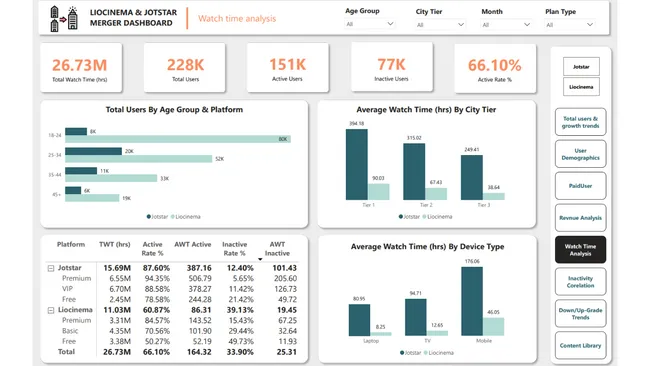Click the merger buildings logo icon
Viewport: 650px width, 366px height.
(x=64, y=19)
